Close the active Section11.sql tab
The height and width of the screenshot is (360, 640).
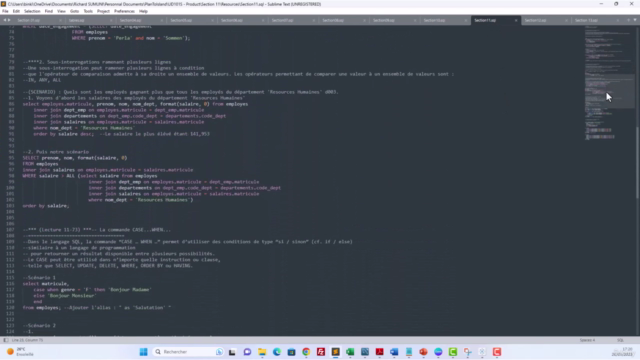pyautogui.click(x=516, y=20)
